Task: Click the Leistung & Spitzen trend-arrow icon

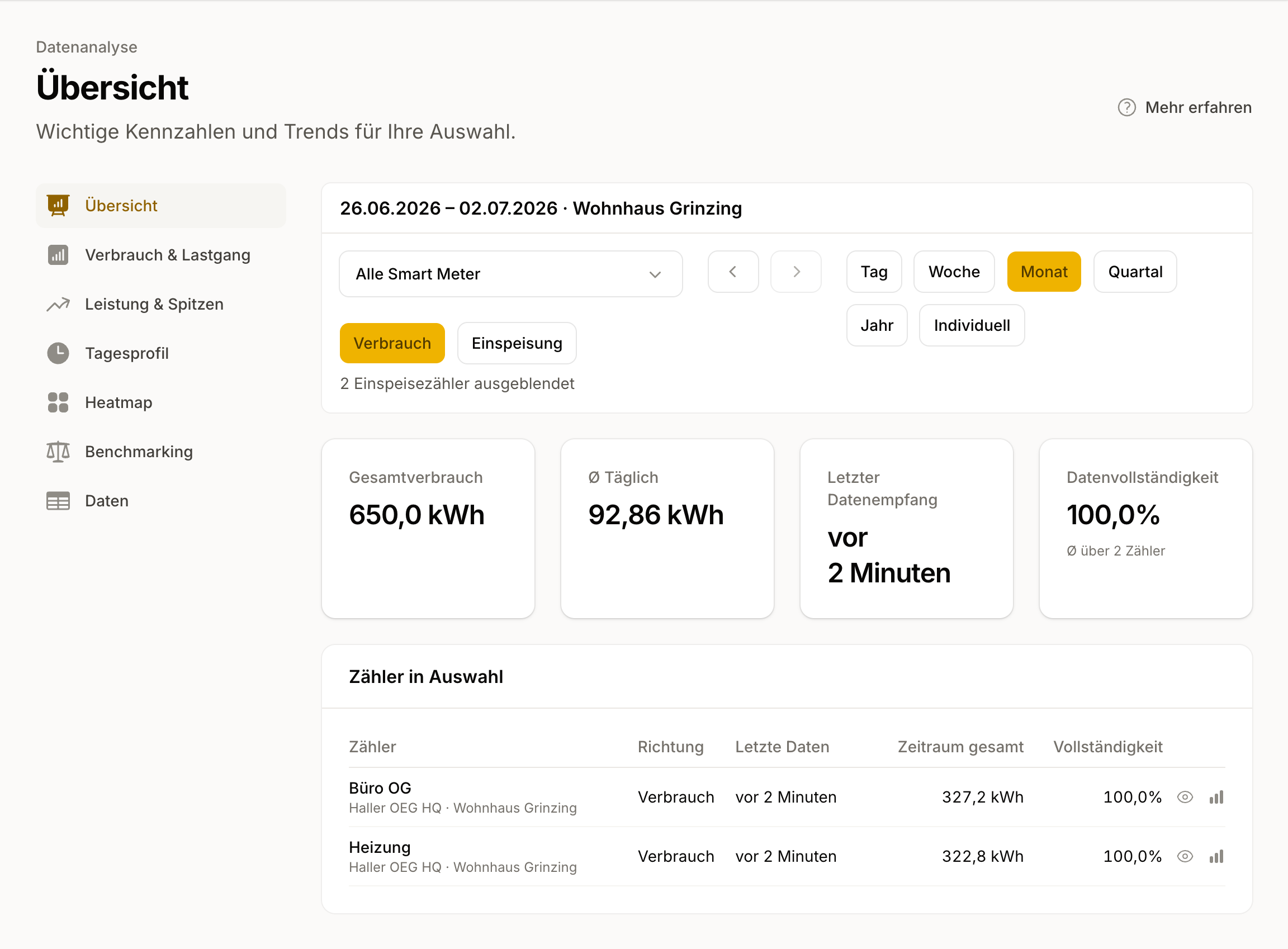Action: point(58,305)
